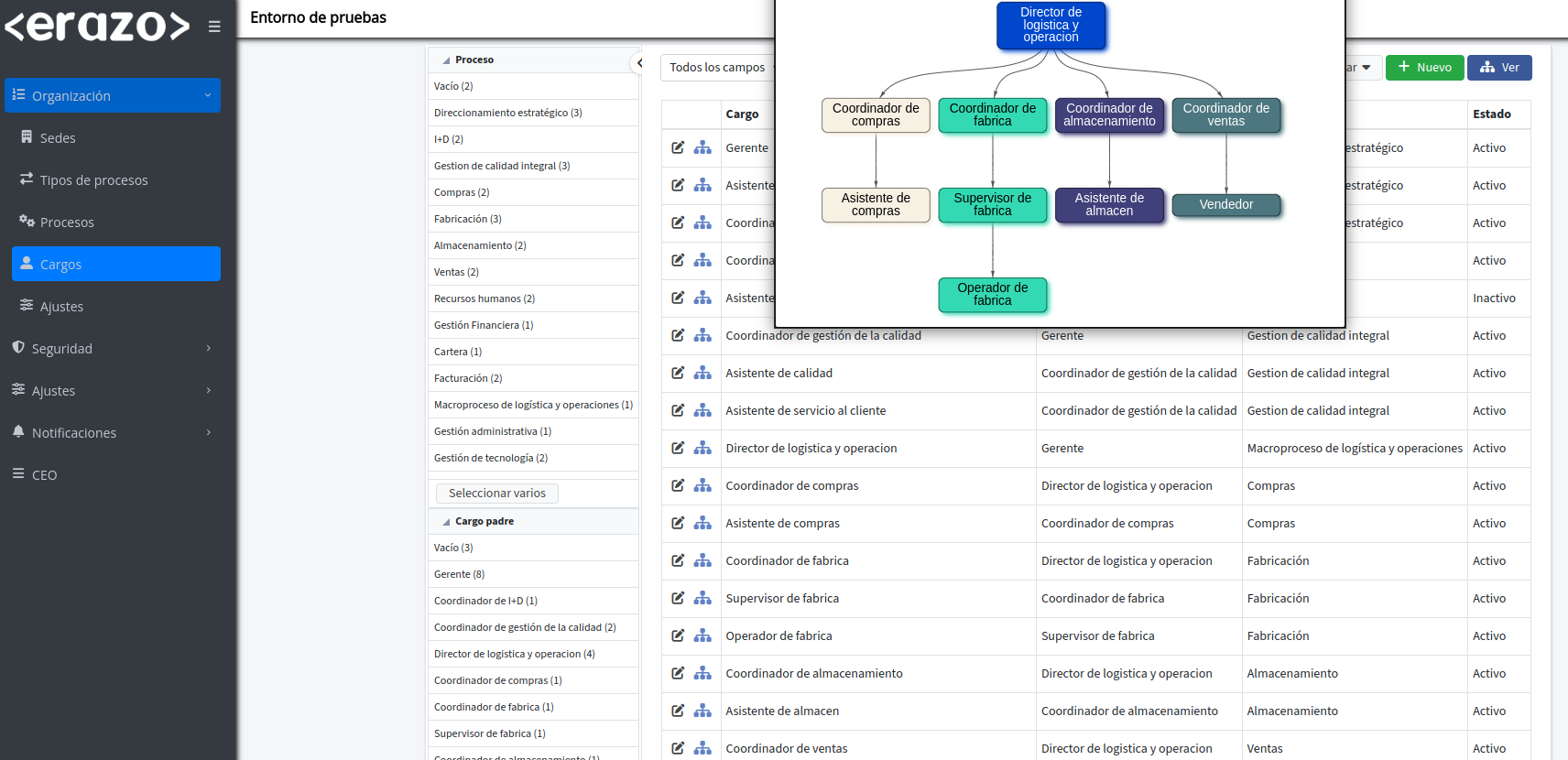
Task: Filter by Gerente (8) parent position
Action: pyautogui.click(x=460, y=574)
